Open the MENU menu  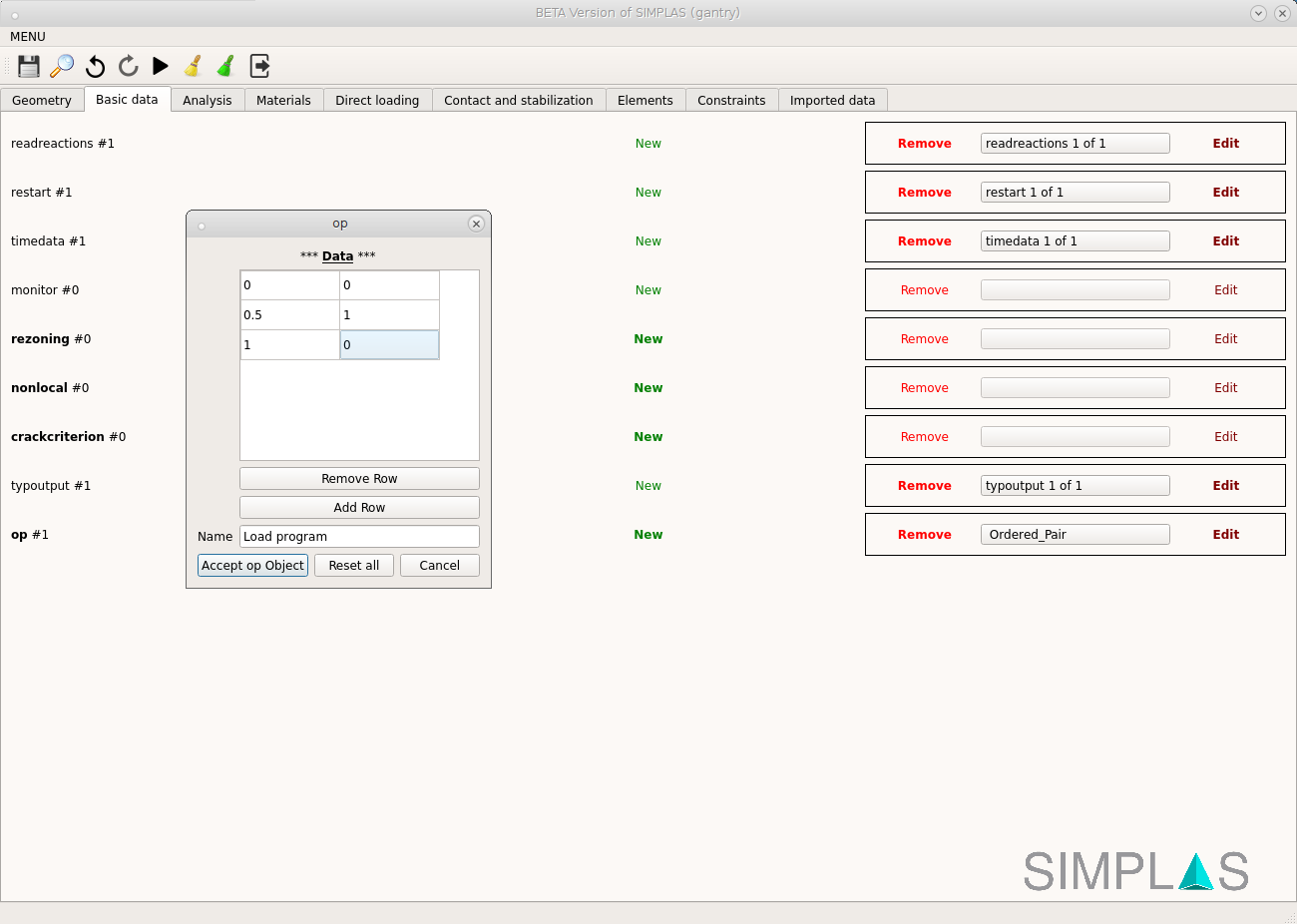click(28, 37)
